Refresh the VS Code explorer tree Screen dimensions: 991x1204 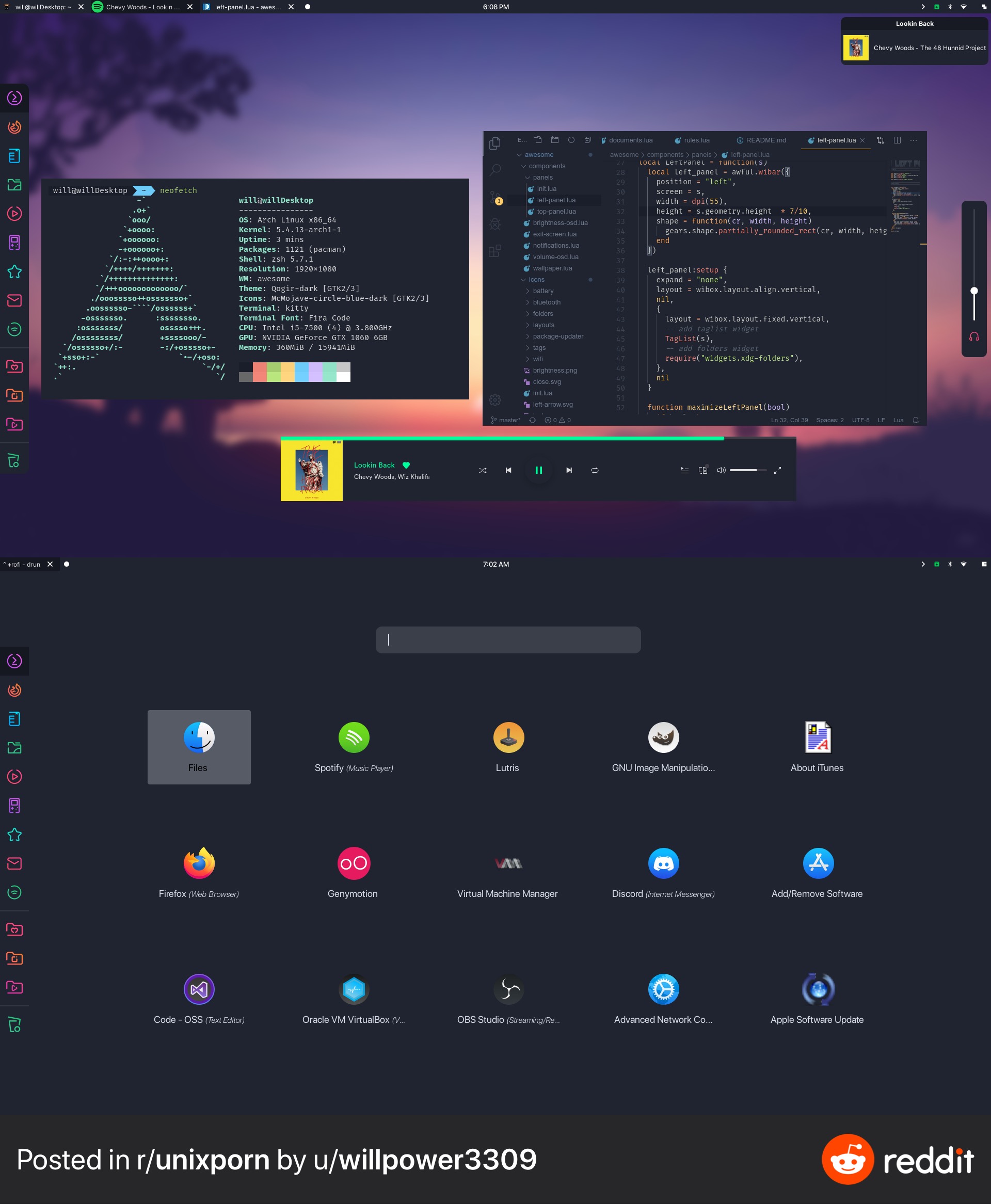coord(571,140)
